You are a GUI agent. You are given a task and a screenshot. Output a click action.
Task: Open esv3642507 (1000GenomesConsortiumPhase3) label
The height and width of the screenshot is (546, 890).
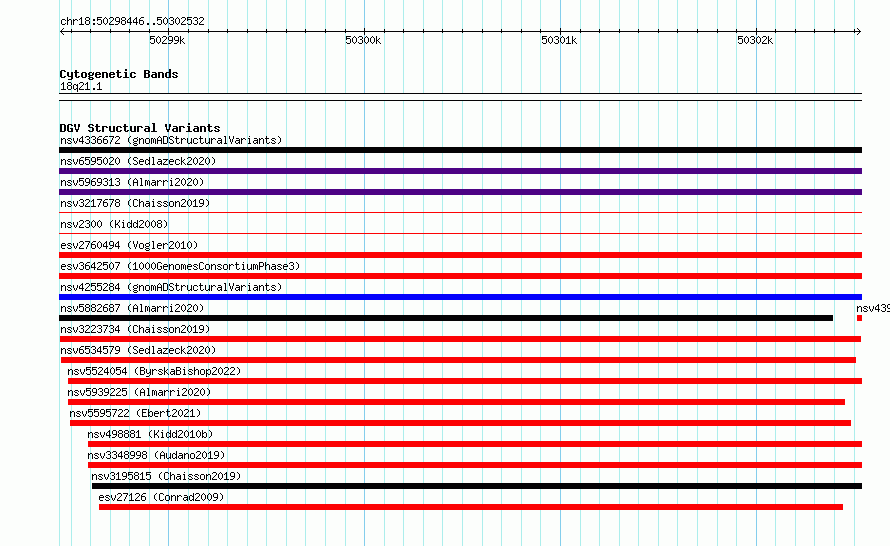[x=180, y=266]
